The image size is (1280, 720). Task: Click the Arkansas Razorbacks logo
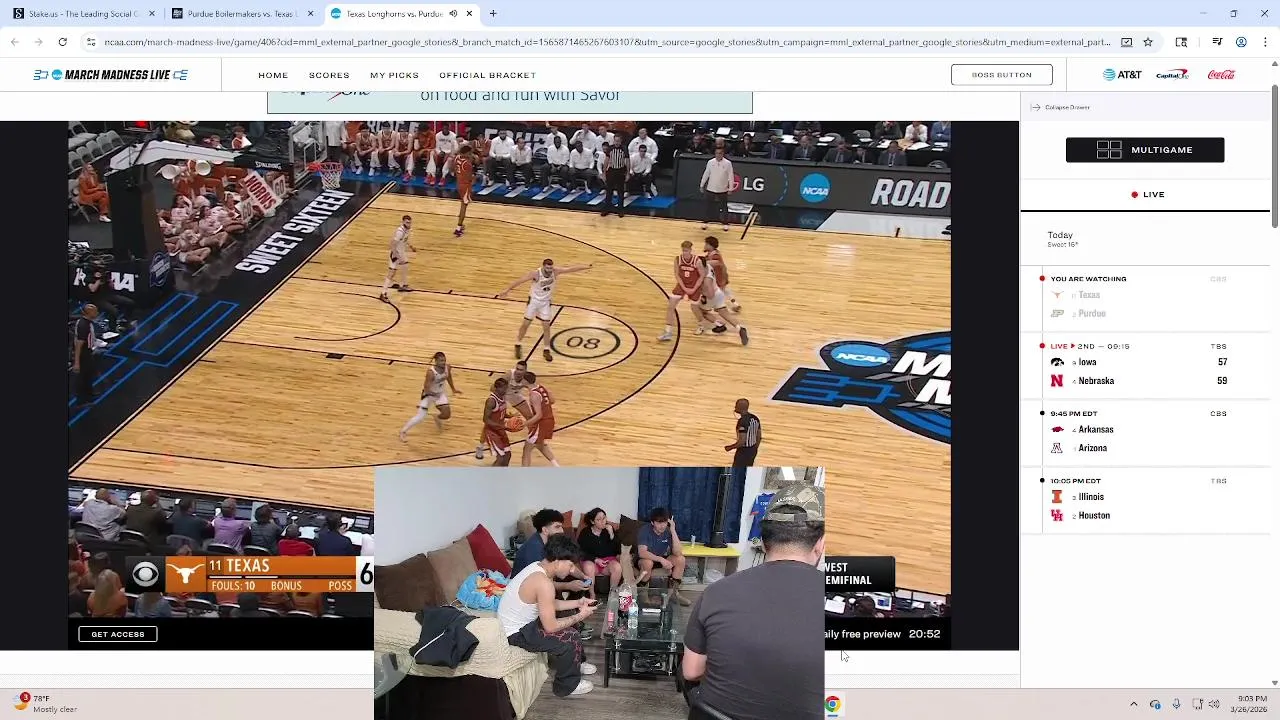click(1057, 429)
